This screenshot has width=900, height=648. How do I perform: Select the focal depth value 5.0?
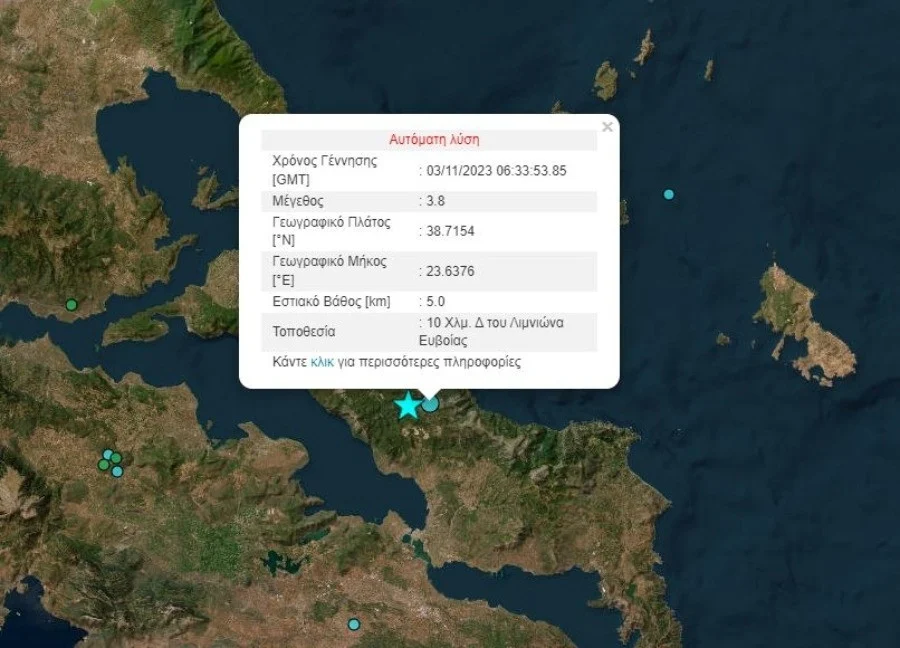[436, 301]
